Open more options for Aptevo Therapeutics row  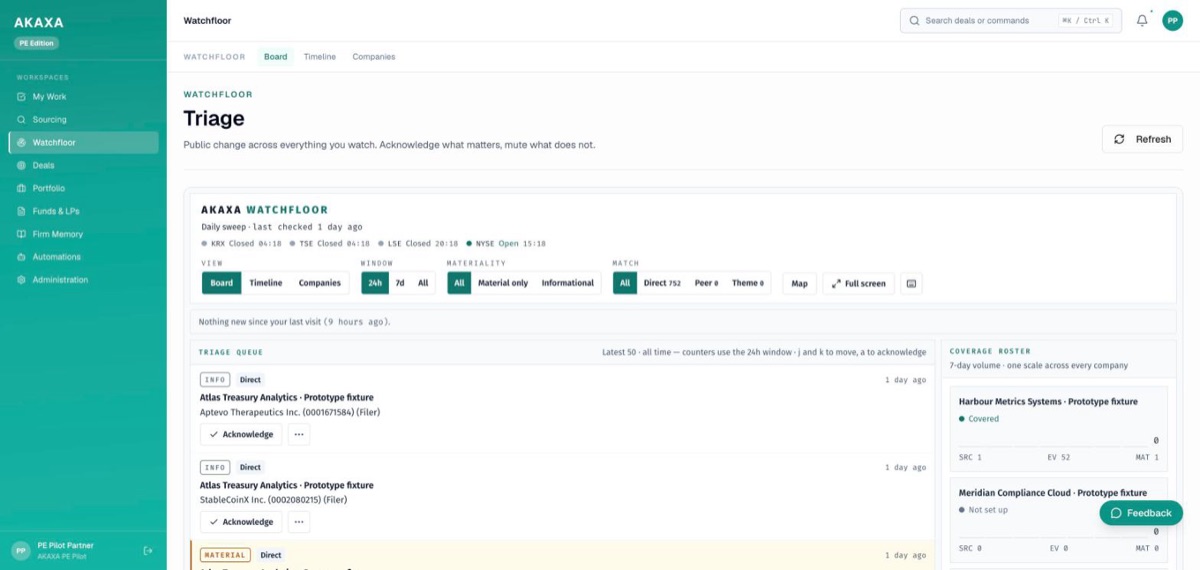click(299, 434)
